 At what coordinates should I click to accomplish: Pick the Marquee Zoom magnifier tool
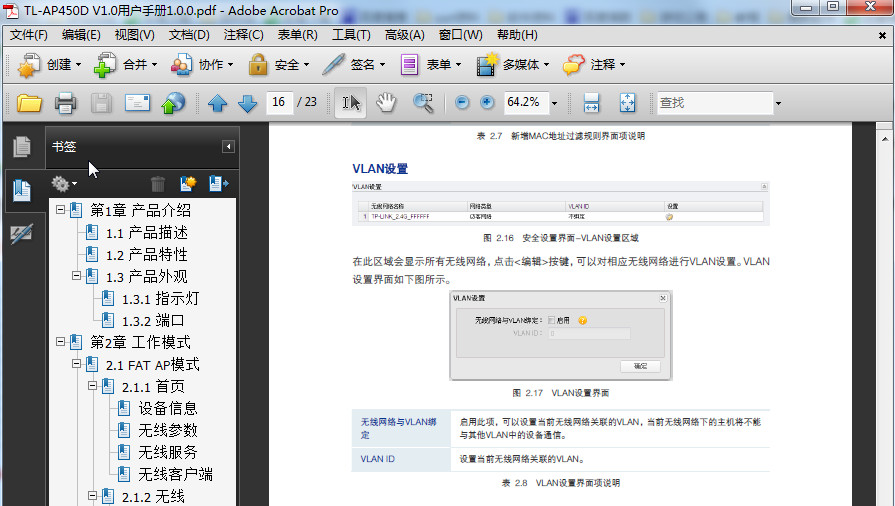point(423,103)
